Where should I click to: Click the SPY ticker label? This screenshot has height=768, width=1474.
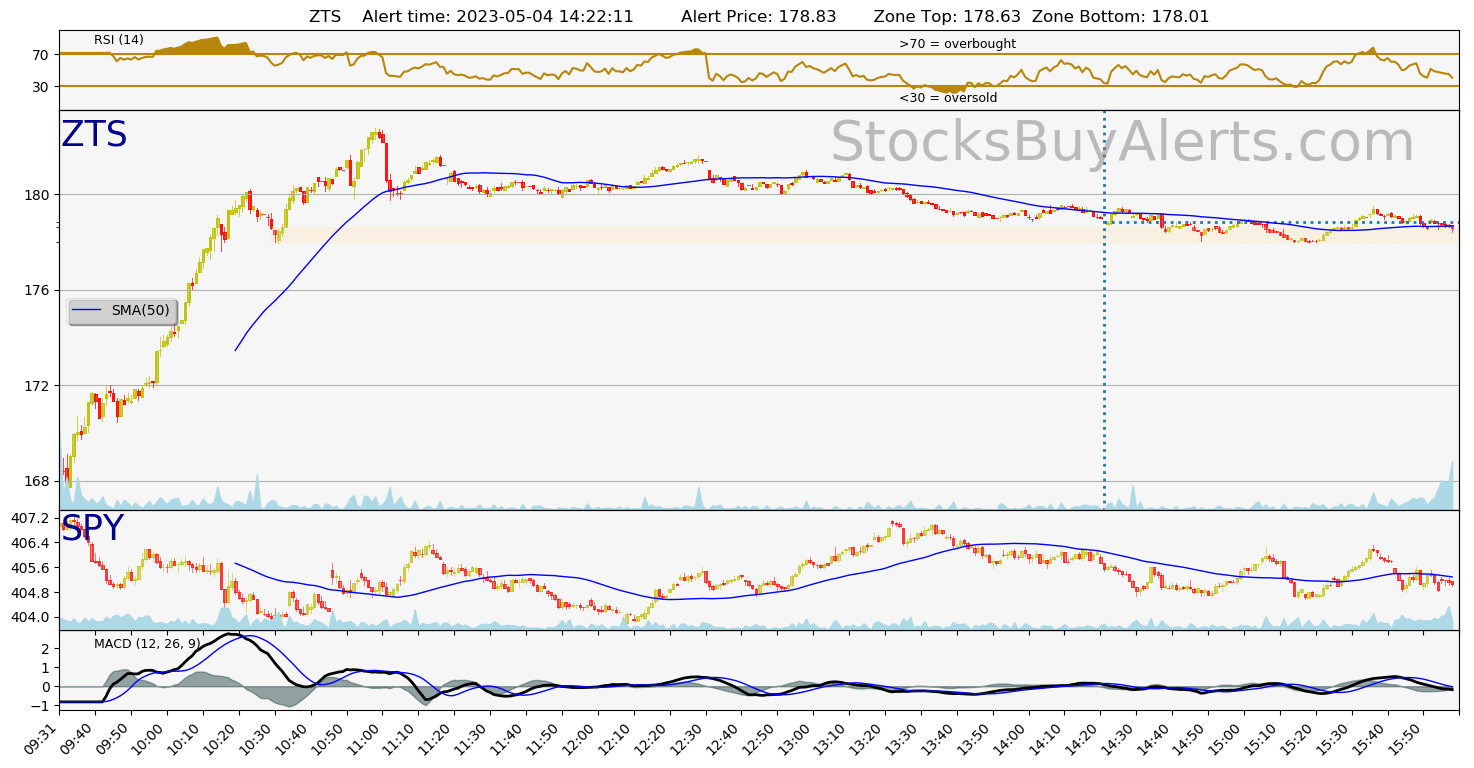pos(92,529)
